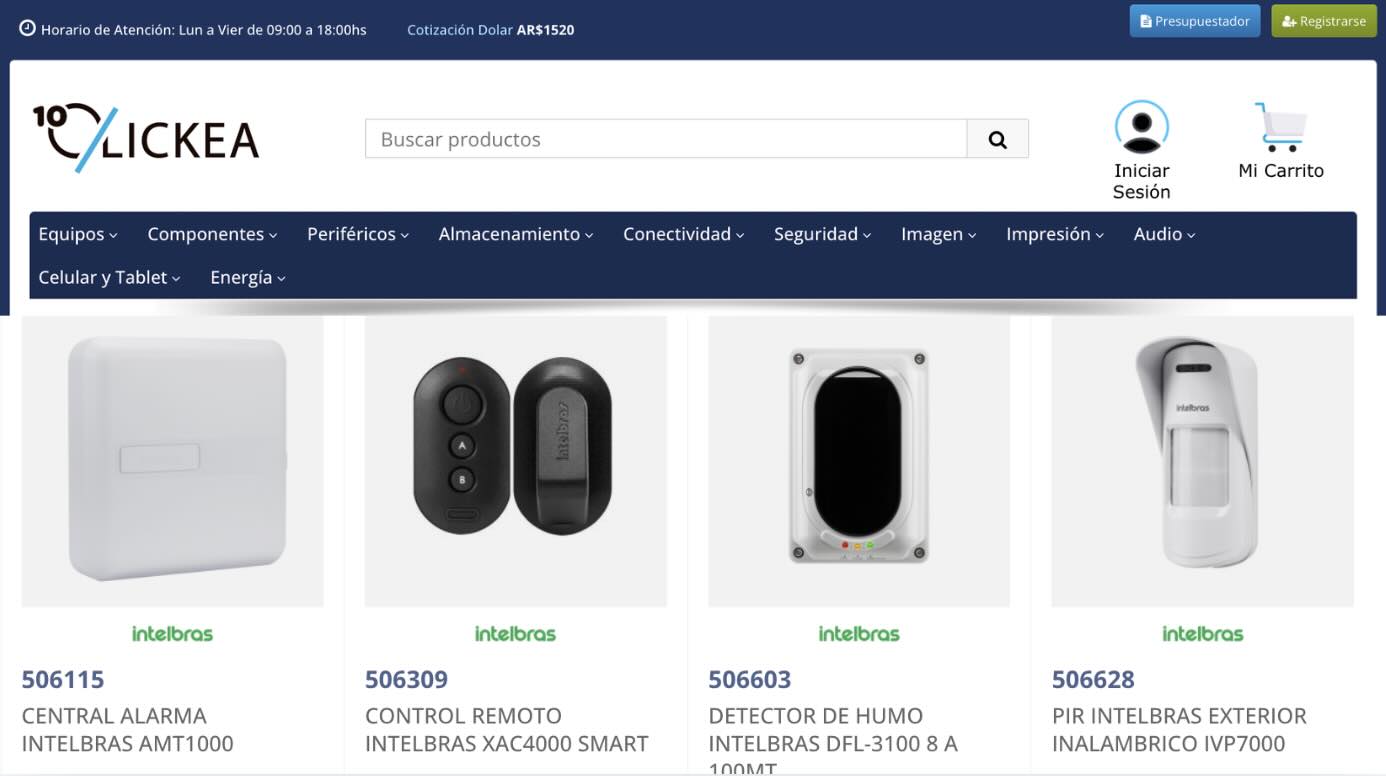1386x776 pixels.
Task: Click the outdoor PIR sensor IVP7000 product image
Action: 1203,462
